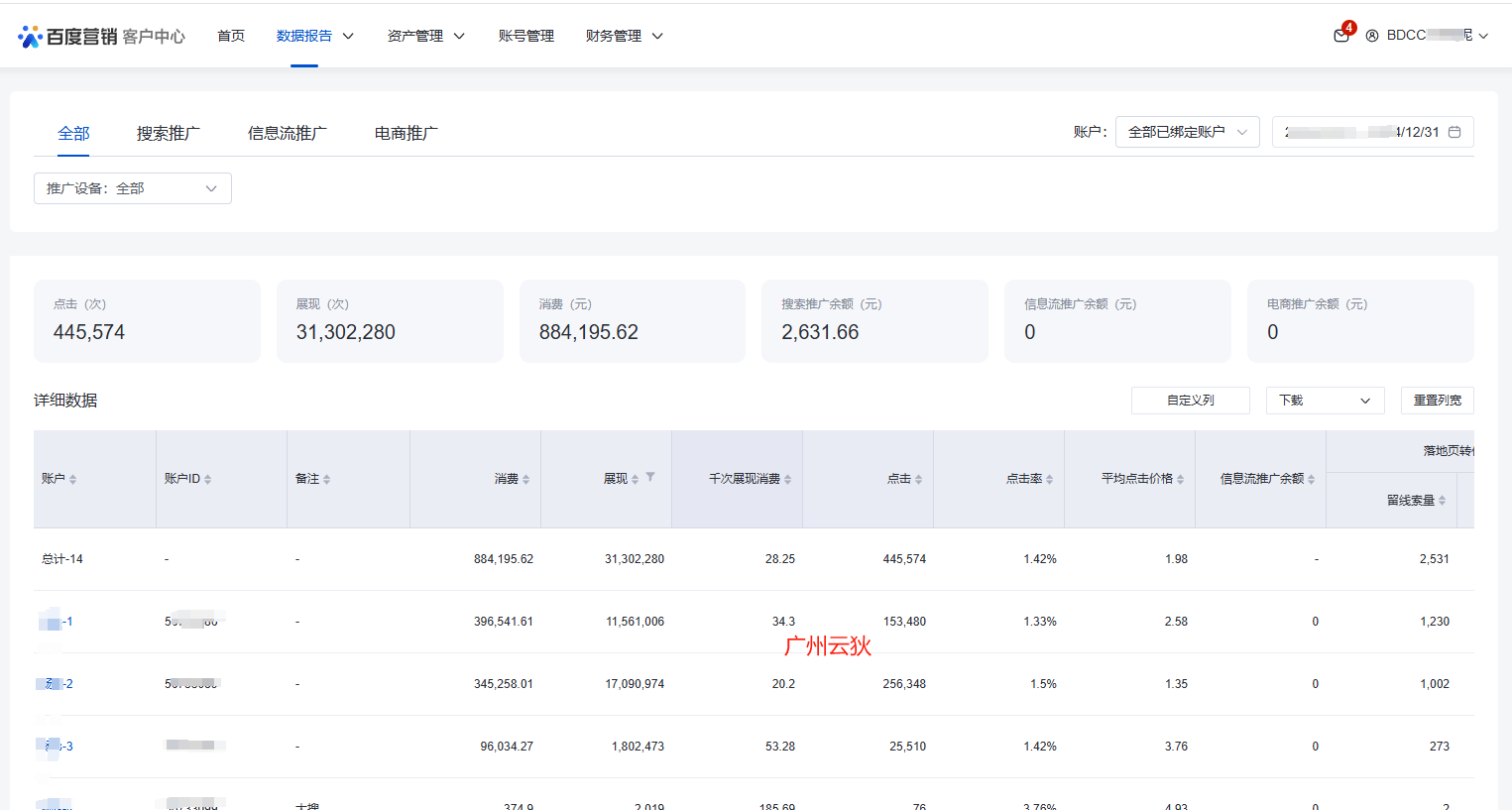Screen dimensions: 1512x810
Task: Open the mail notifications icon
Action: tap(1340, 36)
